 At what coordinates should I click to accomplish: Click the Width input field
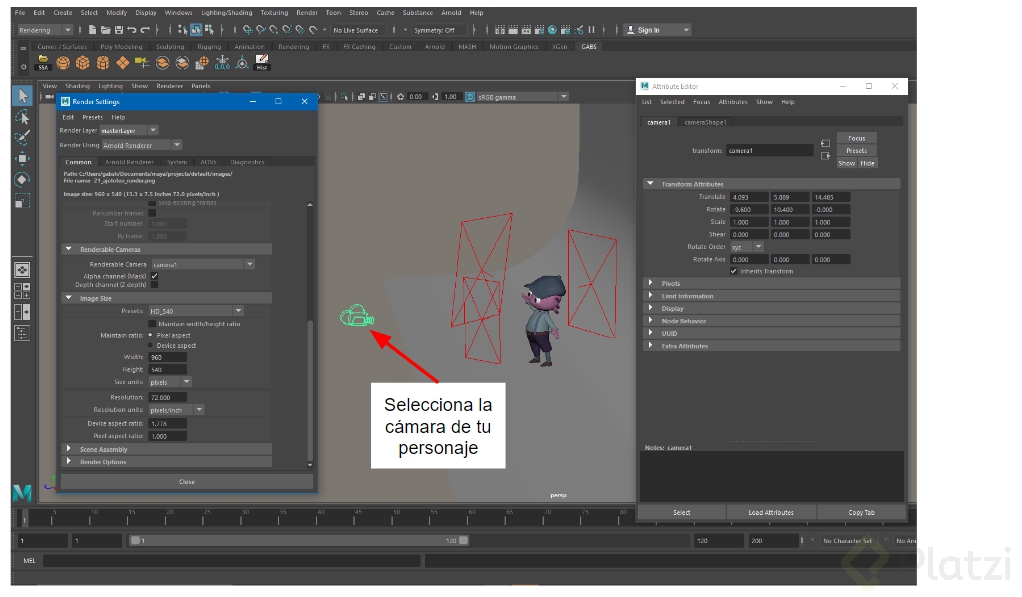(x=168, y=358)
